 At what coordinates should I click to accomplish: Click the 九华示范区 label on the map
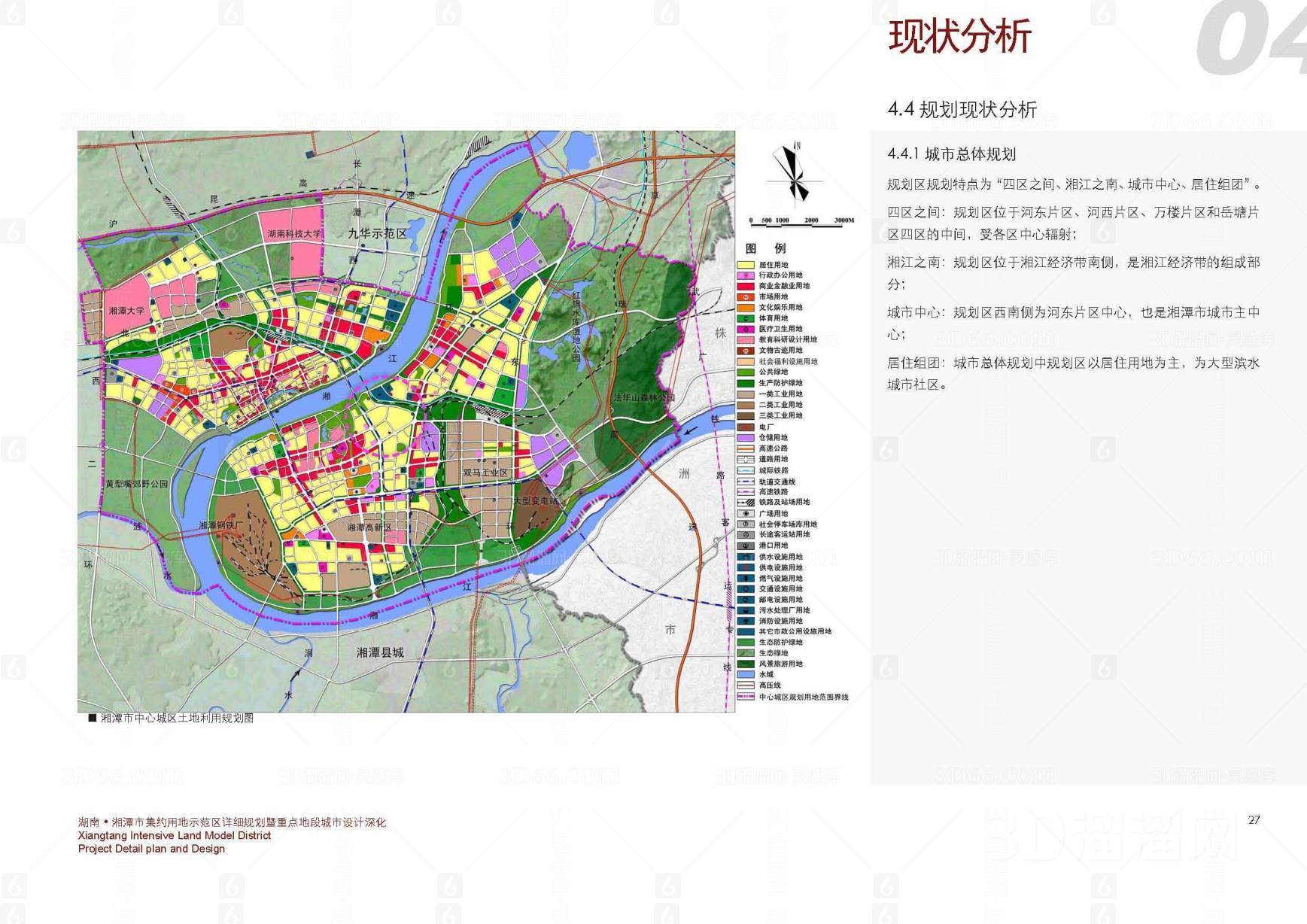(x=377, y=234)
